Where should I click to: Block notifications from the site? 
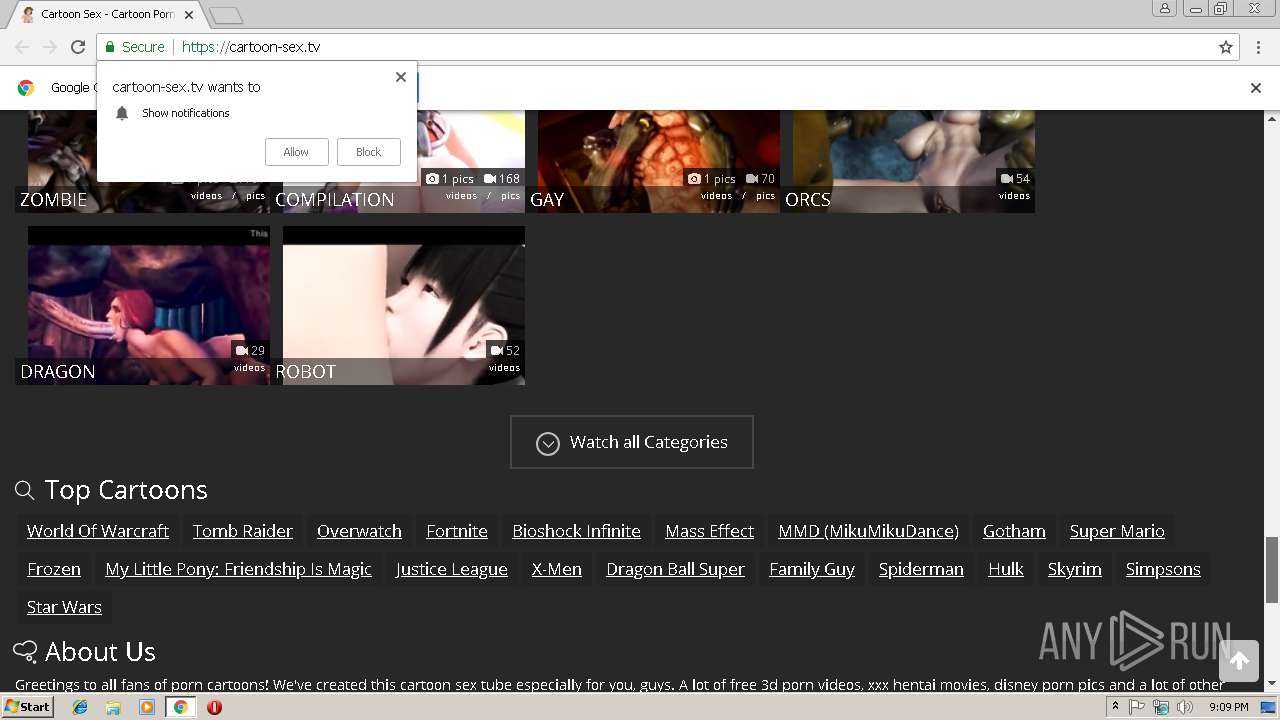368,152
